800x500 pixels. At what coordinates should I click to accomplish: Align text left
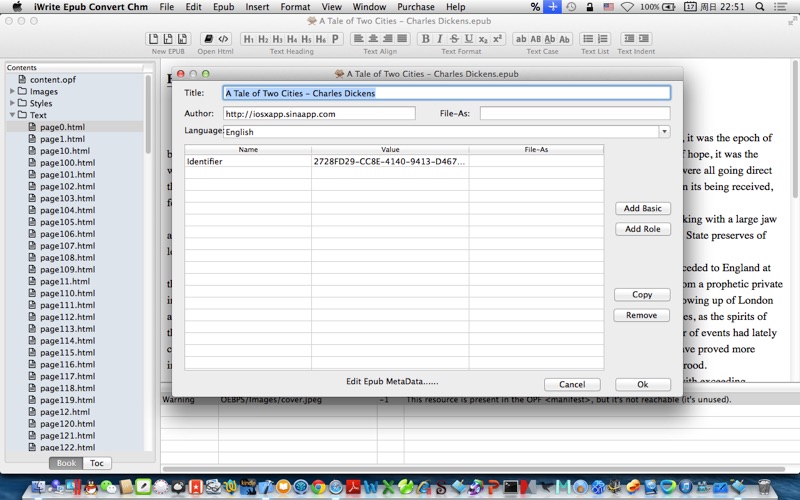359,39
